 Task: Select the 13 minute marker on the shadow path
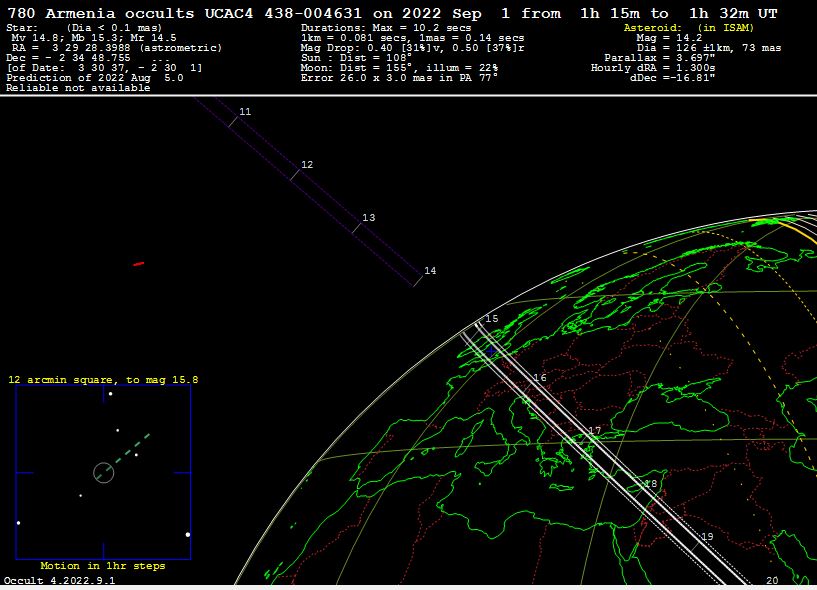click(368, 218)
